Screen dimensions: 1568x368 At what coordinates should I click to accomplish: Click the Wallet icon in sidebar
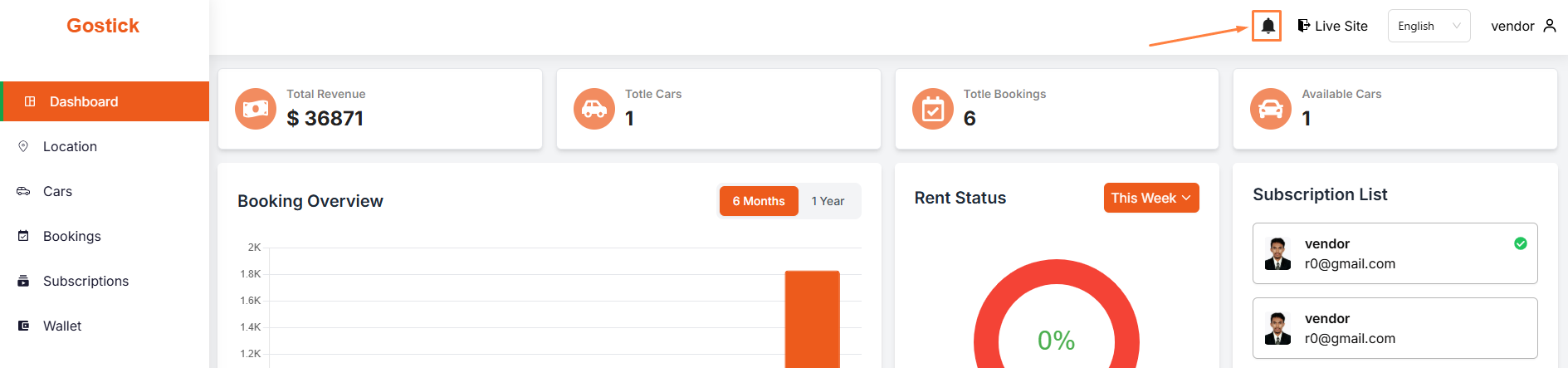pos(23,326)
